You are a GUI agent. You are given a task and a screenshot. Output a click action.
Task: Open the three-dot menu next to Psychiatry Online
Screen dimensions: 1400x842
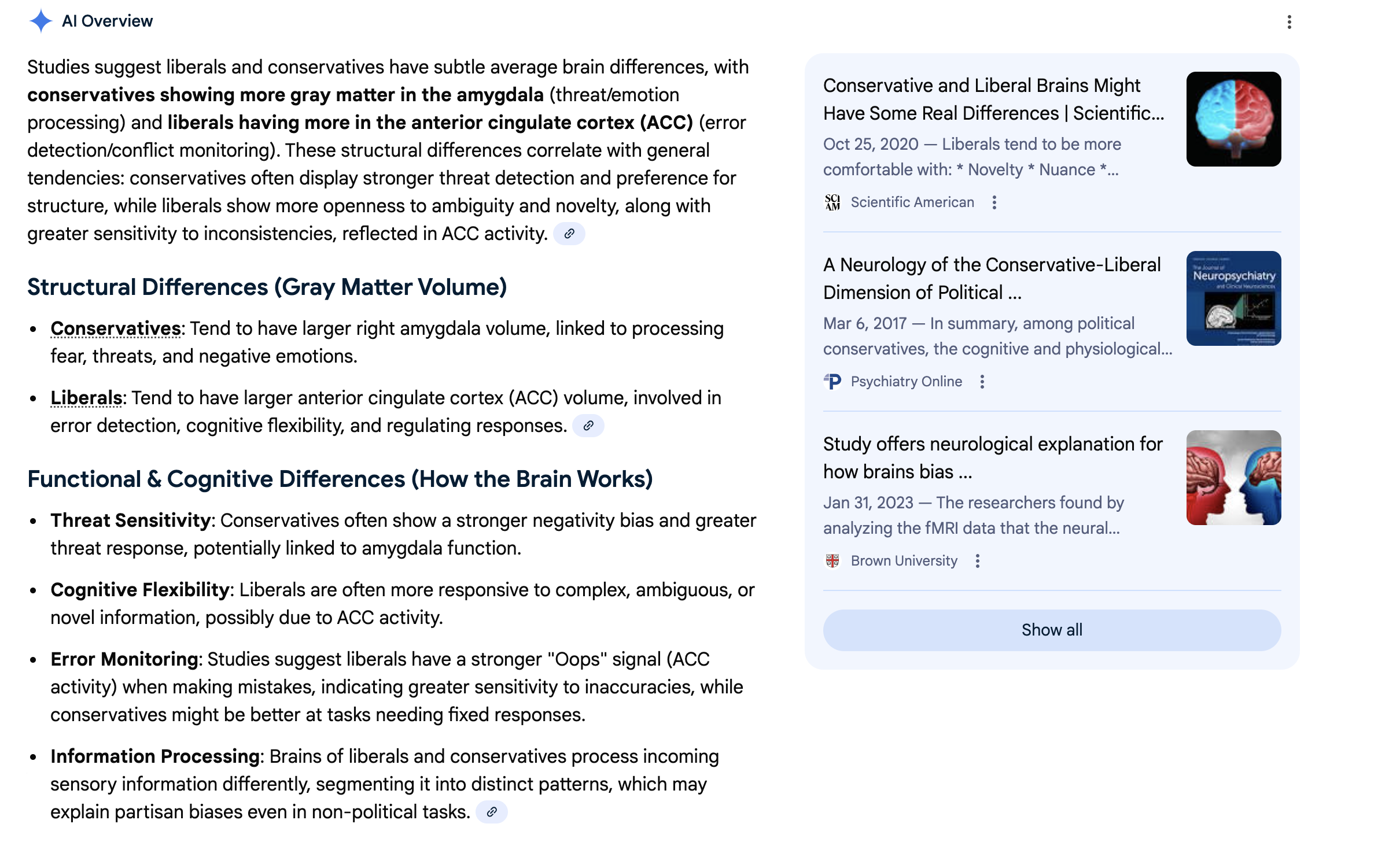pos(982,382)
